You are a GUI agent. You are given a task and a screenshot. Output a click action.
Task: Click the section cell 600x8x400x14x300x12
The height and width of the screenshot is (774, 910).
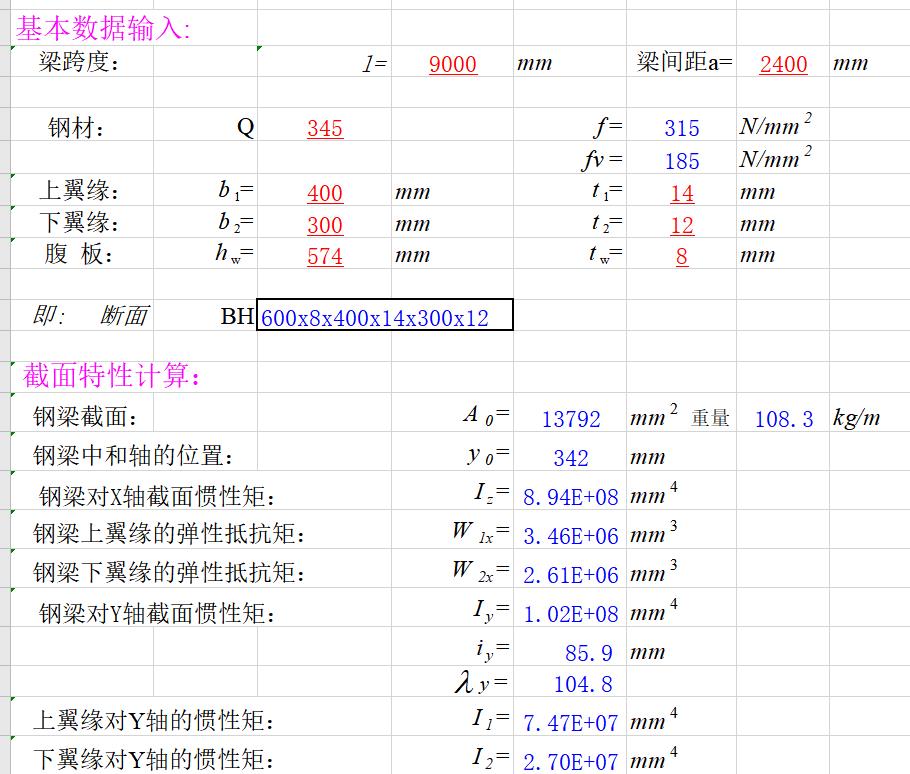pyautogui.click(x=385, y=315)
